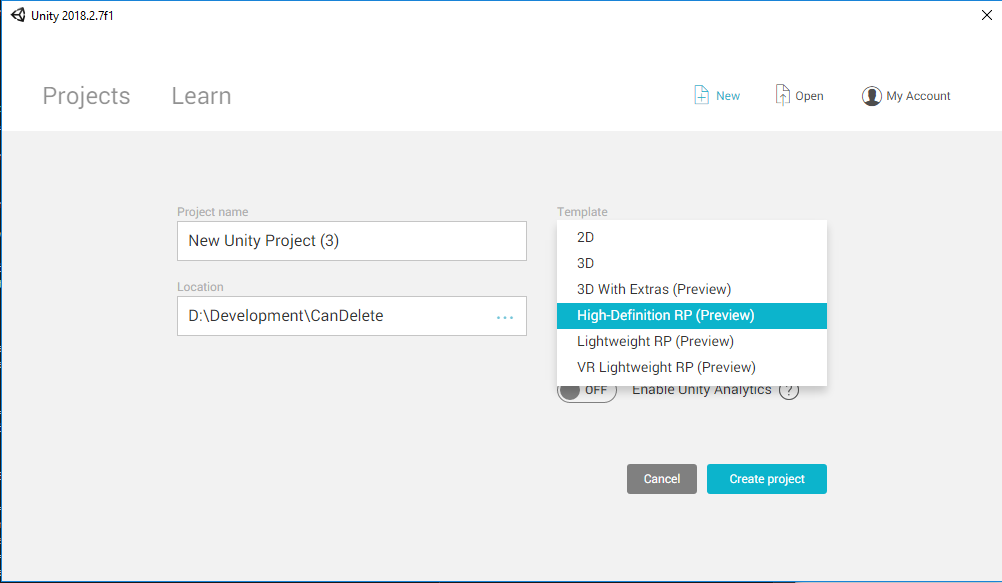Open the Learn tab

[x=201, y=96]
